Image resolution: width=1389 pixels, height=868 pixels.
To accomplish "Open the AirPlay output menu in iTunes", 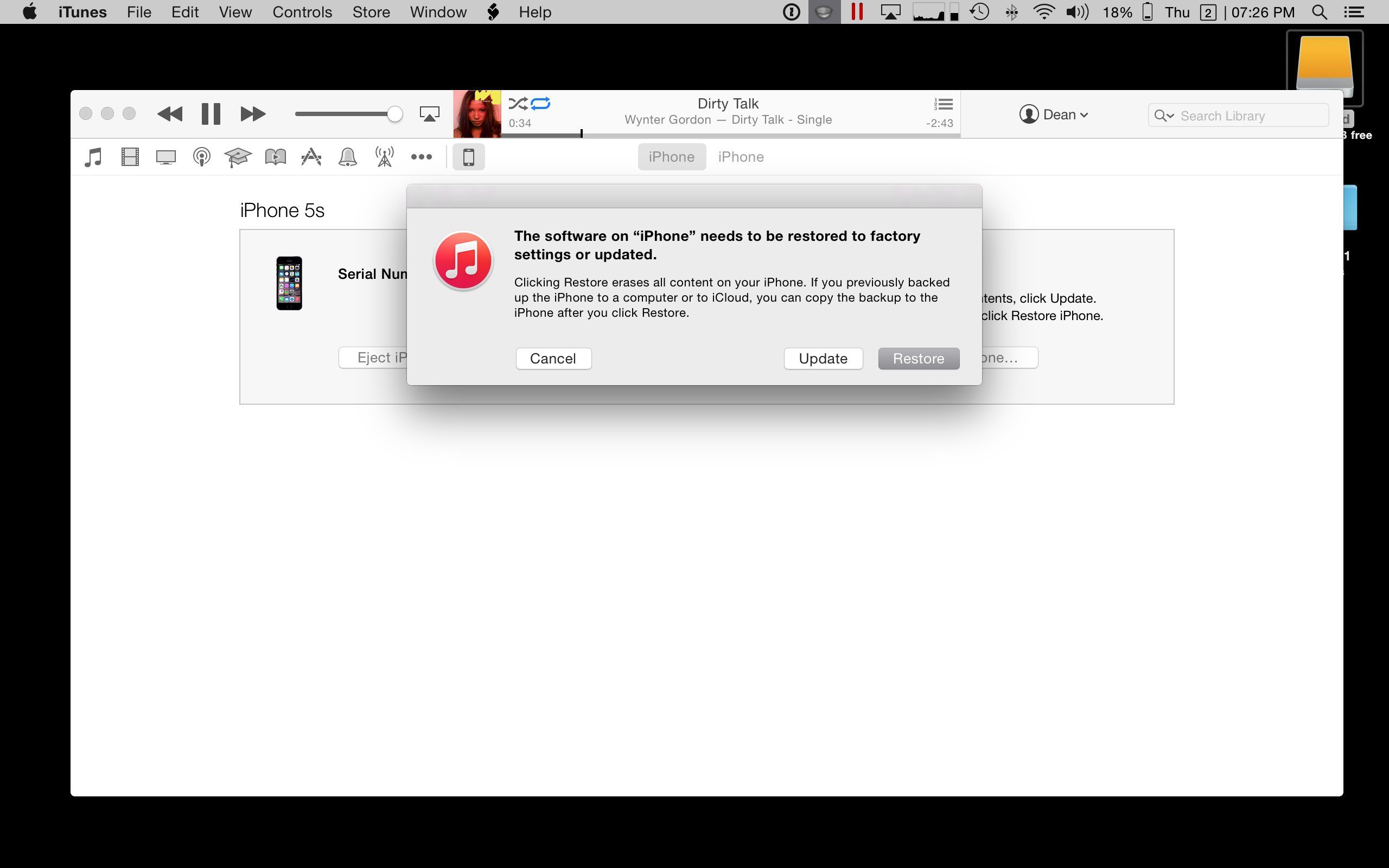I will (429, 114).
